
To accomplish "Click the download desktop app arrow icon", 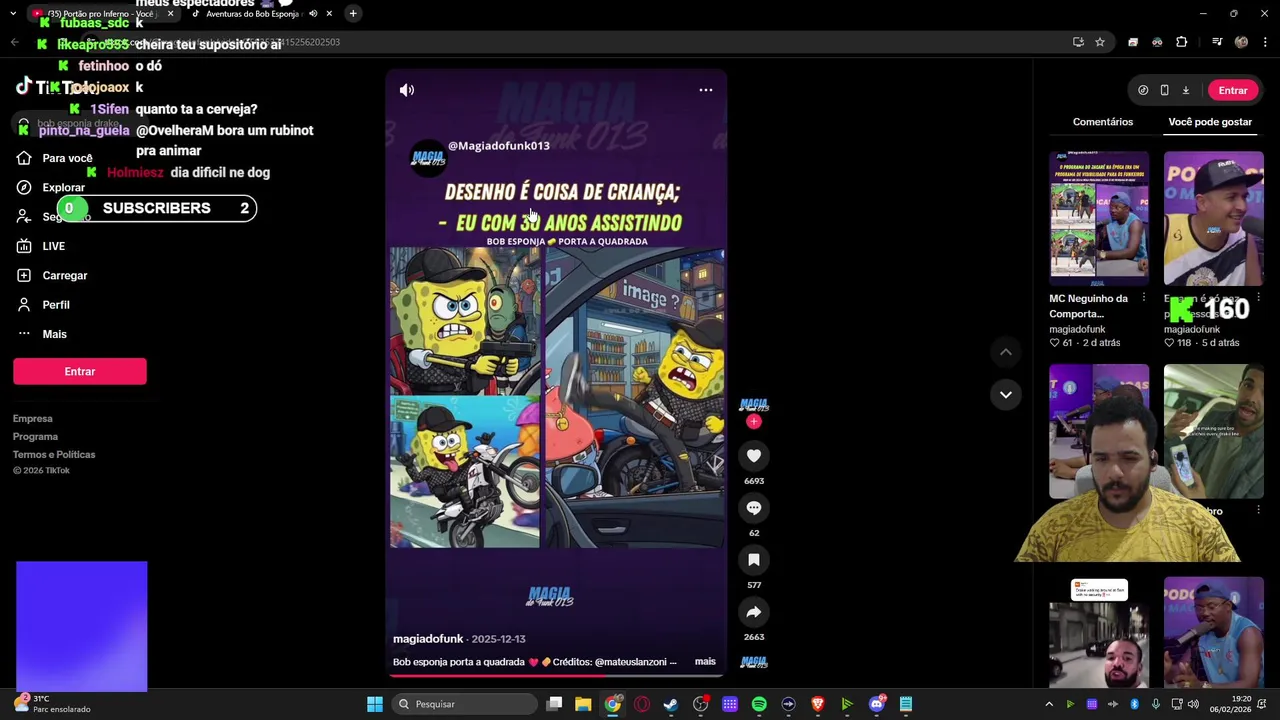I will click(1186, 90).
